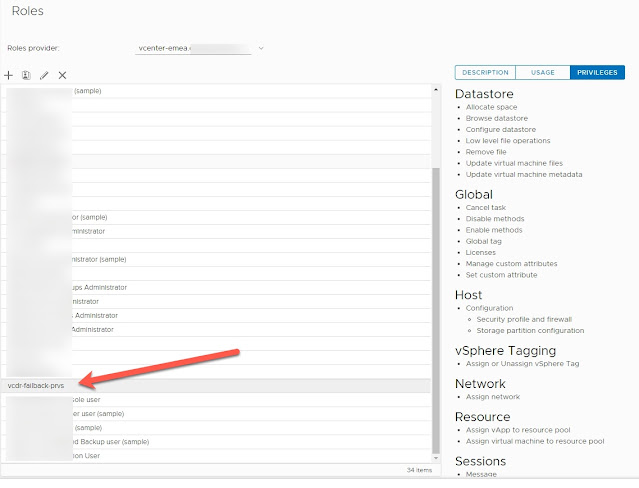Screen dimensions: 639x488
Task: Click the '34 items' count label
Action: tap(419, 470)
